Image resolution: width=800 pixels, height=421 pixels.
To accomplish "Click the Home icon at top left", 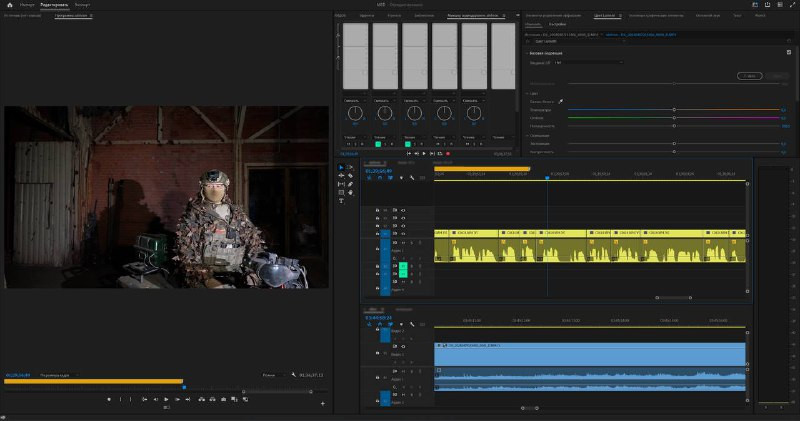I will [x=9, y=5].
